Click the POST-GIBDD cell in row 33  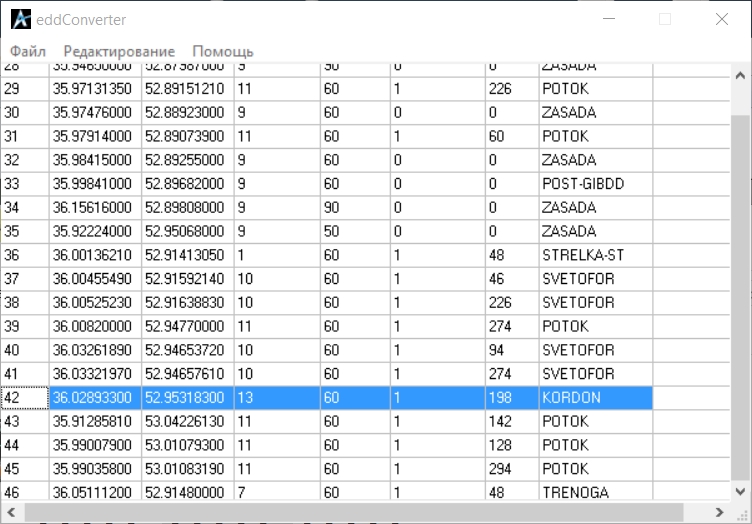(594, 184)
